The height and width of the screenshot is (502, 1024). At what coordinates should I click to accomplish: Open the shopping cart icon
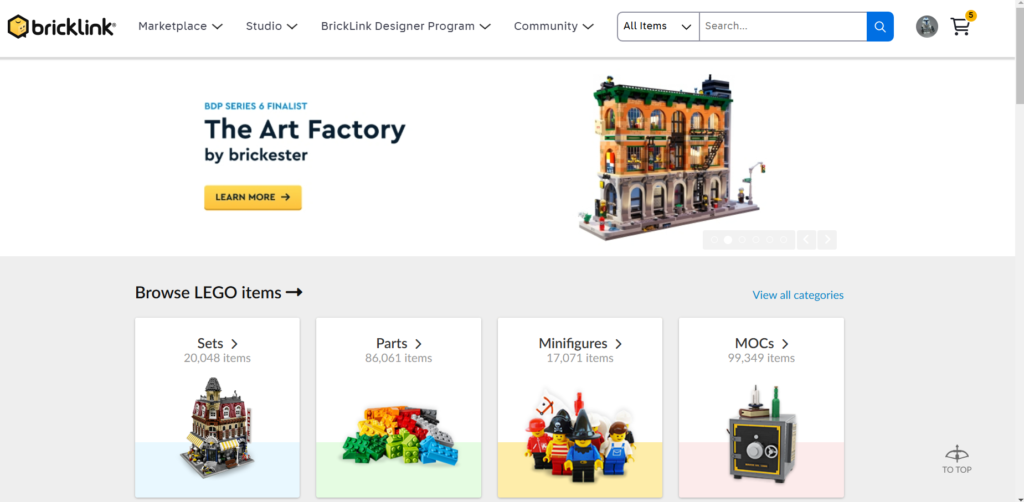click(960, 27)
